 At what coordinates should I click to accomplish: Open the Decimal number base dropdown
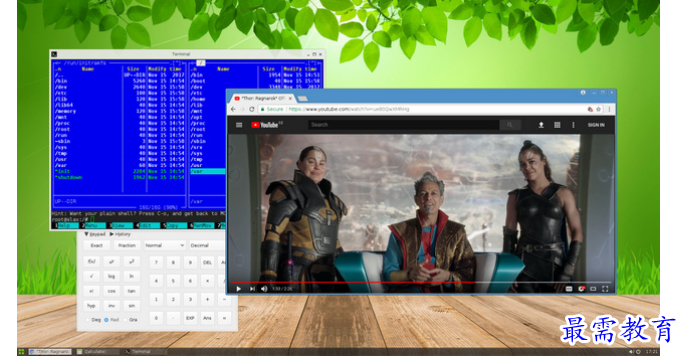pyautogui.click(x=207, y=245)
